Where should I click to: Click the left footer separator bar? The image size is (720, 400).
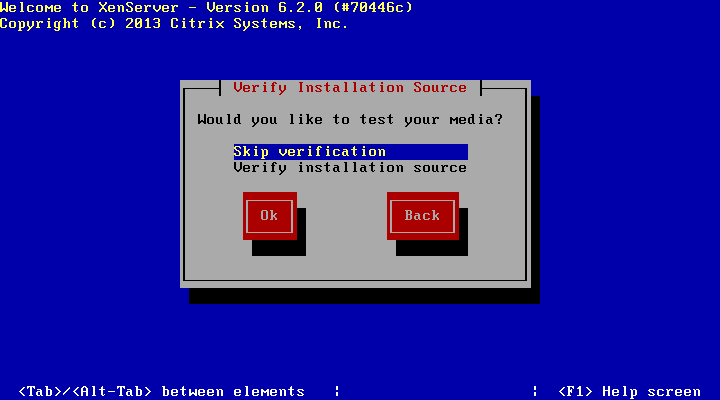(x=337, y=391)
